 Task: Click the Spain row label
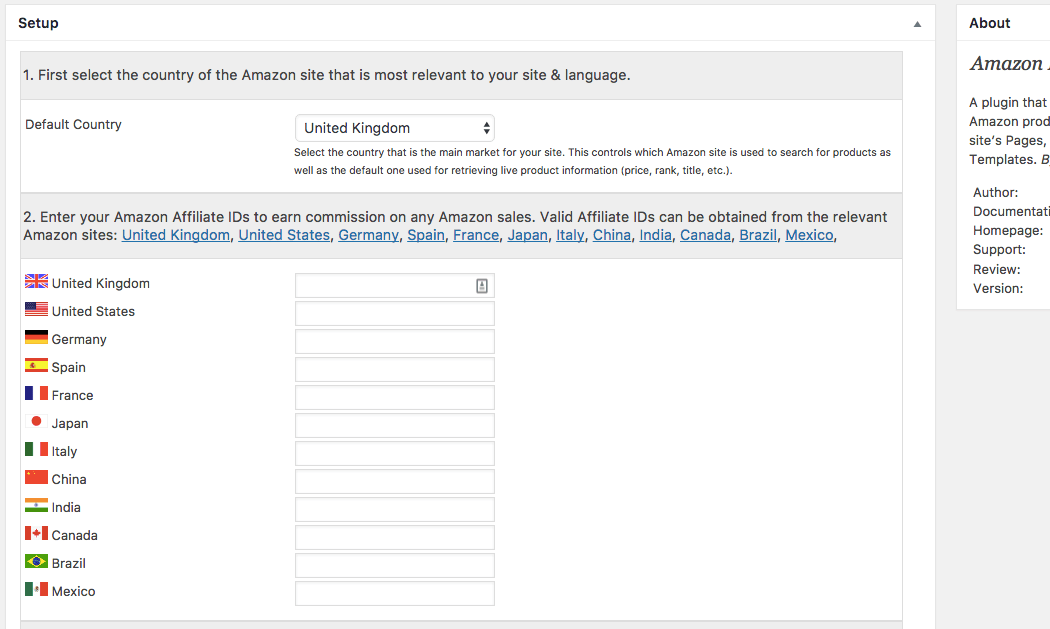tap(69, 368)
